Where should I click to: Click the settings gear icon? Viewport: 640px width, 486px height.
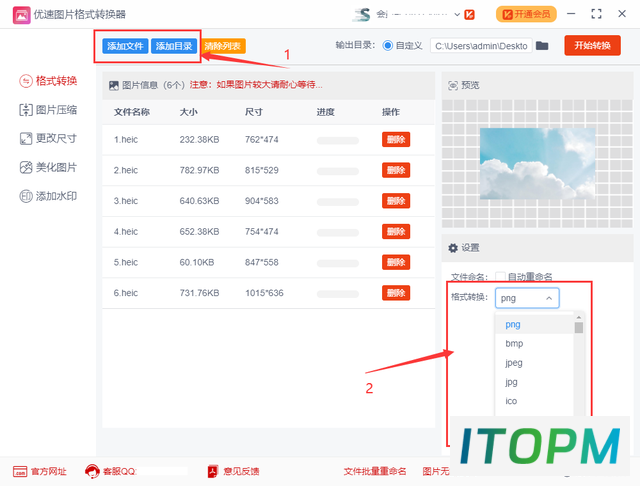[x=453, y=248]
